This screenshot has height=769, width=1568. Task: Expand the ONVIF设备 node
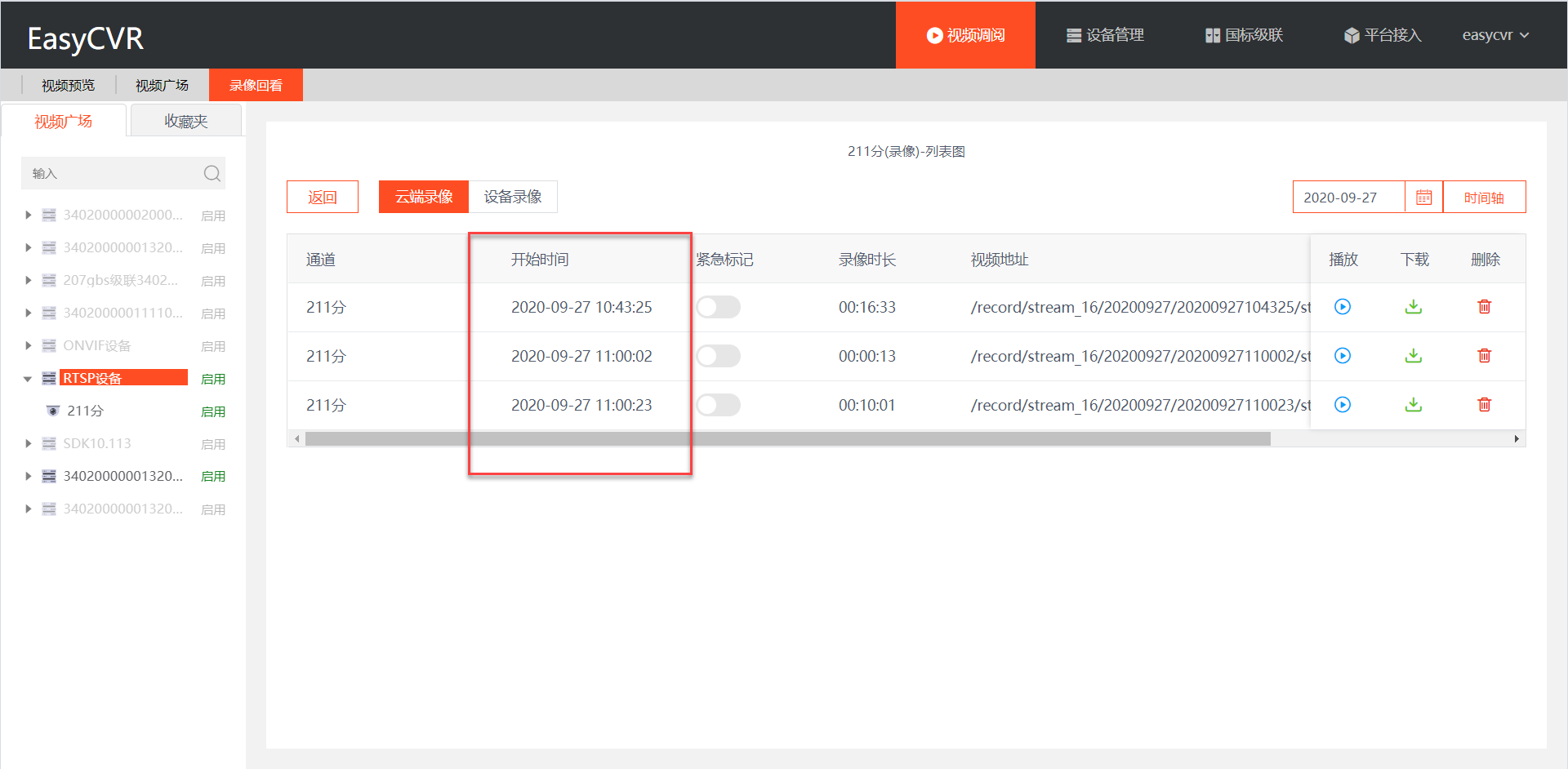coord(28,345)
